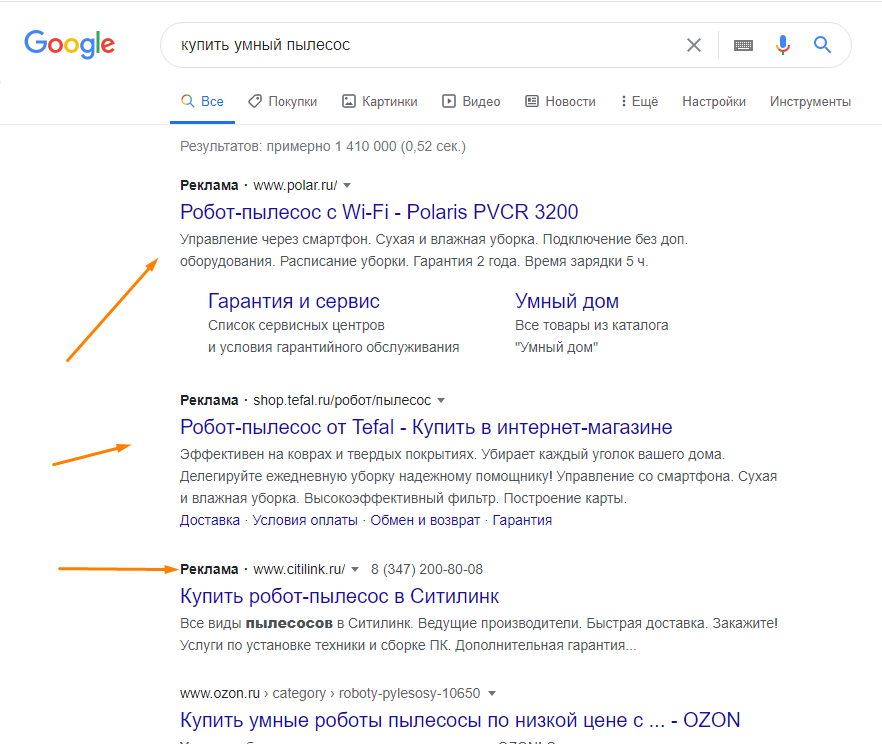Click the Ситилинк ad description text
The image size is (882, 744).
click(x=479, y=634)
